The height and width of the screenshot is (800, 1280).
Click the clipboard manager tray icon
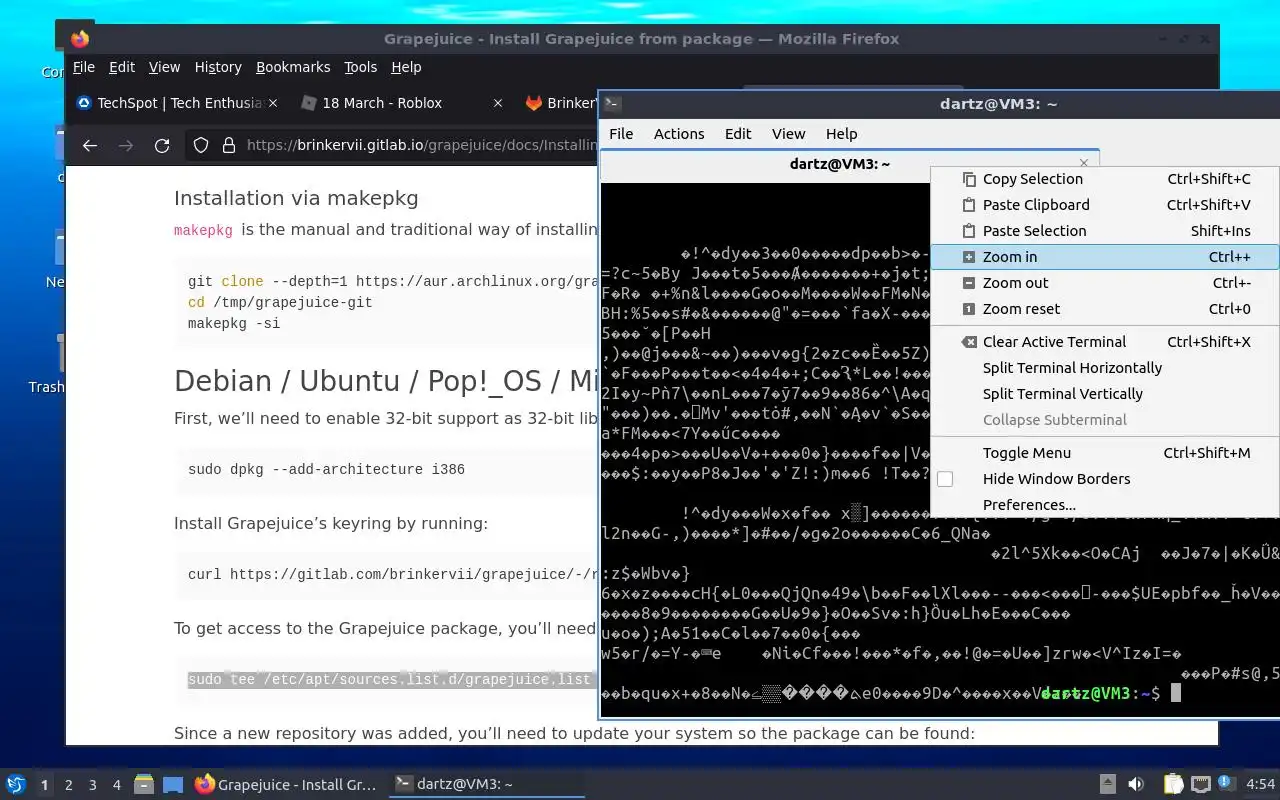pos(1173,784)
